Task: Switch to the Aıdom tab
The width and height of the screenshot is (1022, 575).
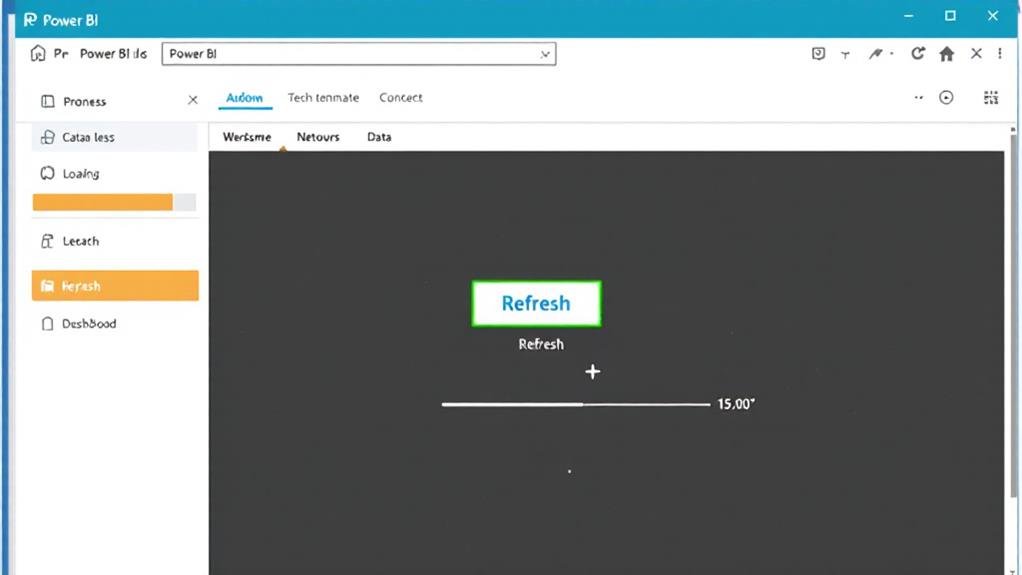Action: tap(244, 98)
